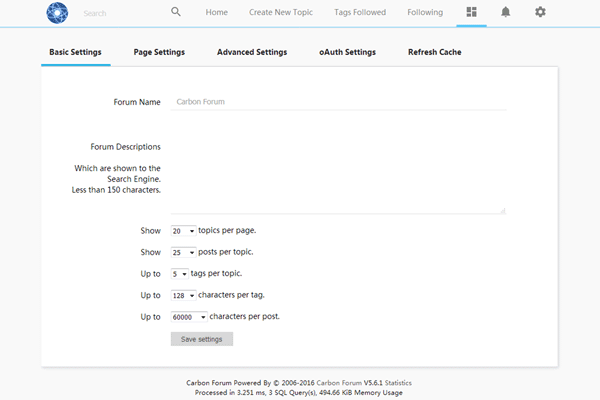Open the oAuth Settings tab

(x=347, y=52)
